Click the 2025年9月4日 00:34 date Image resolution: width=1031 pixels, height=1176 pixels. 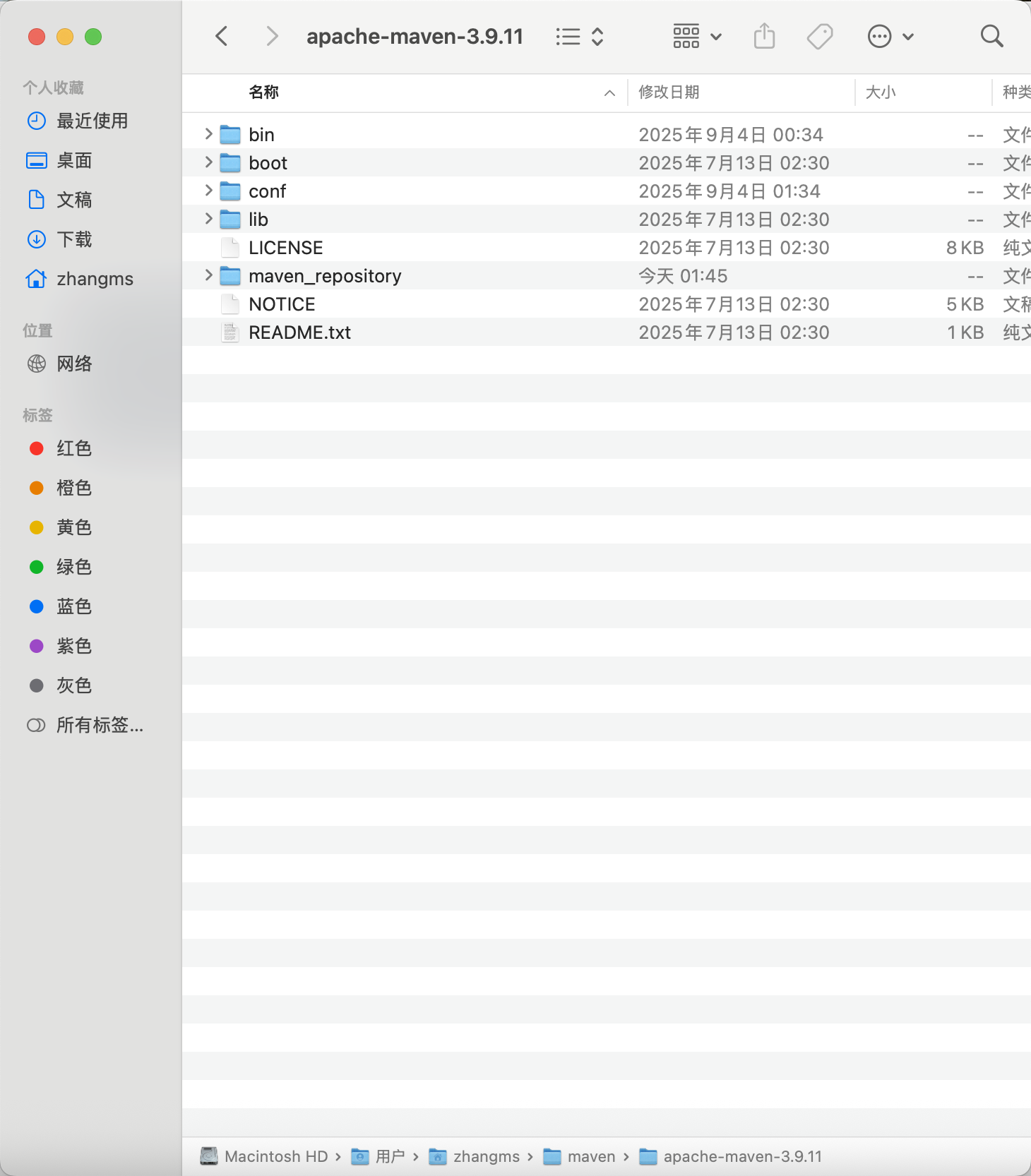pyautogui.click(x=731, y=135)
